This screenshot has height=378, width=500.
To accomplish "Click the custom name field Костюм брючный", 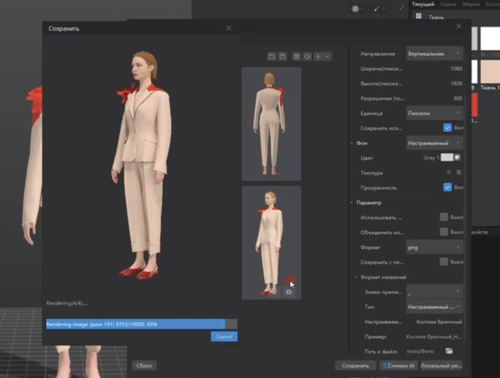I will point(439,322).
